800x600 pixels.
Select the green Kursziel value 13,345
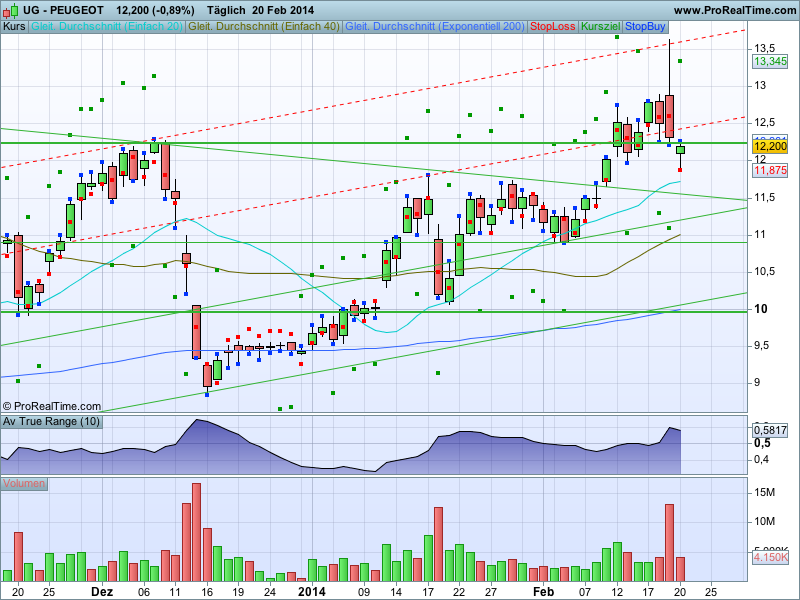tap(770, 62)
